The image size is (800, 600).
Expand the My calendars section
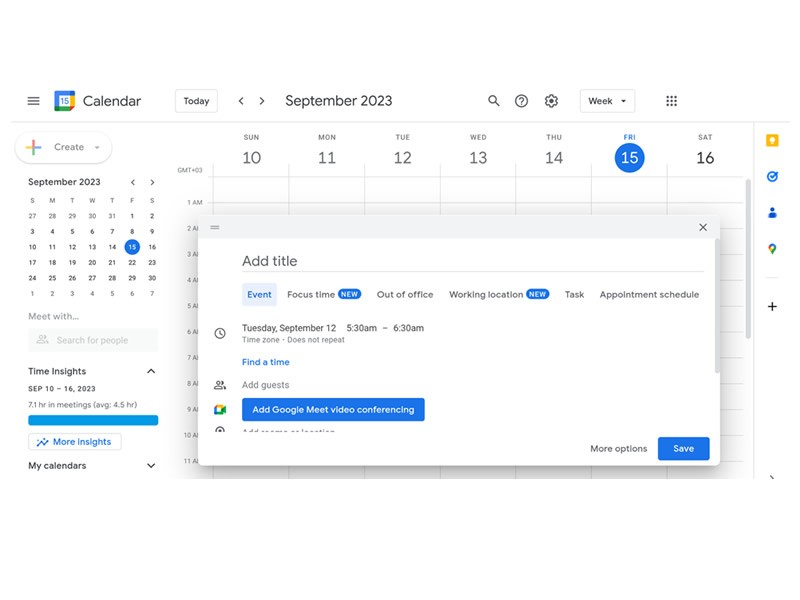coord(150,465)
